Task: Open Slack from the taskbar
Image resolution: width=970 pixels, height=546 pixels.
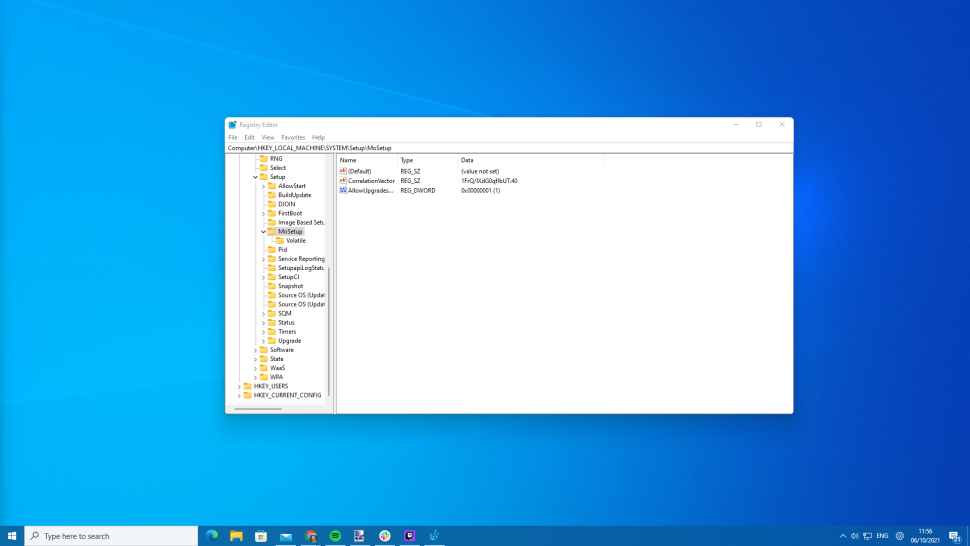Action: pos(384,536)
